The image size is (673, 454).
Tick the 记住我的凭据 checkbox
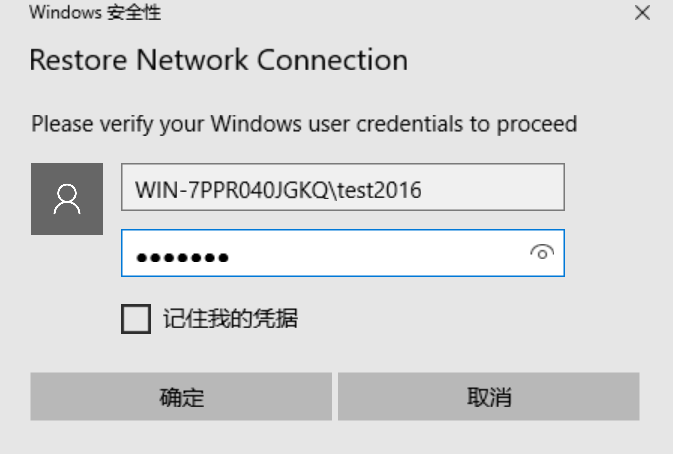coord(136,319)
